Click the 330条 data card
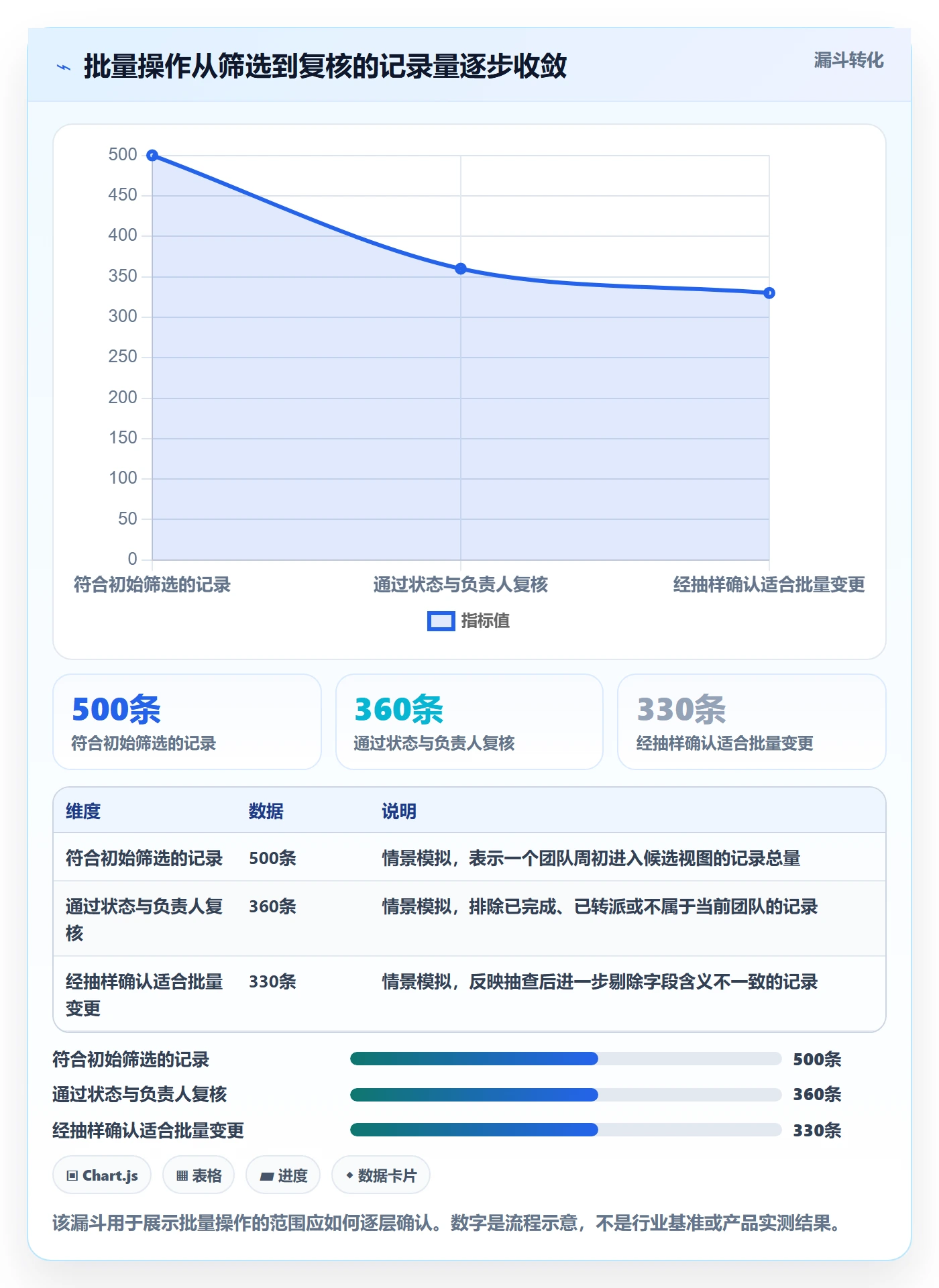Image resolution: width=939 pixels, height=1288 pixels. point(752,722)
